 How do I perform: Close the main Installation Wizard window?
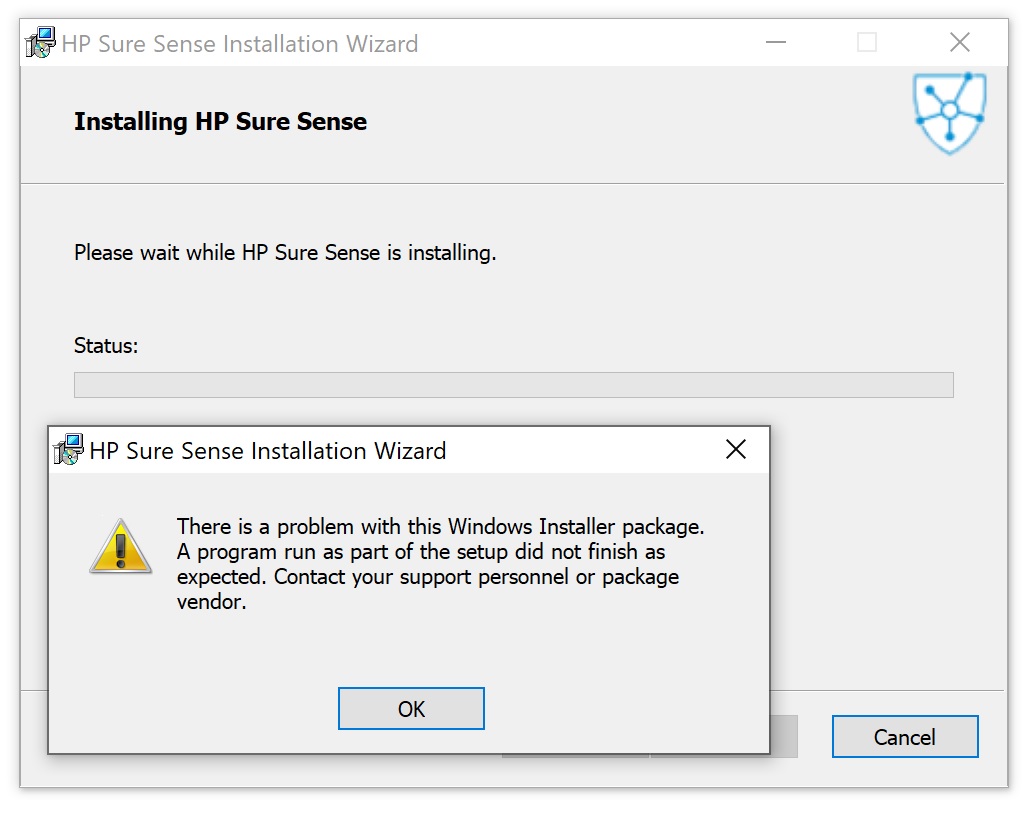[x=959, y=43]
